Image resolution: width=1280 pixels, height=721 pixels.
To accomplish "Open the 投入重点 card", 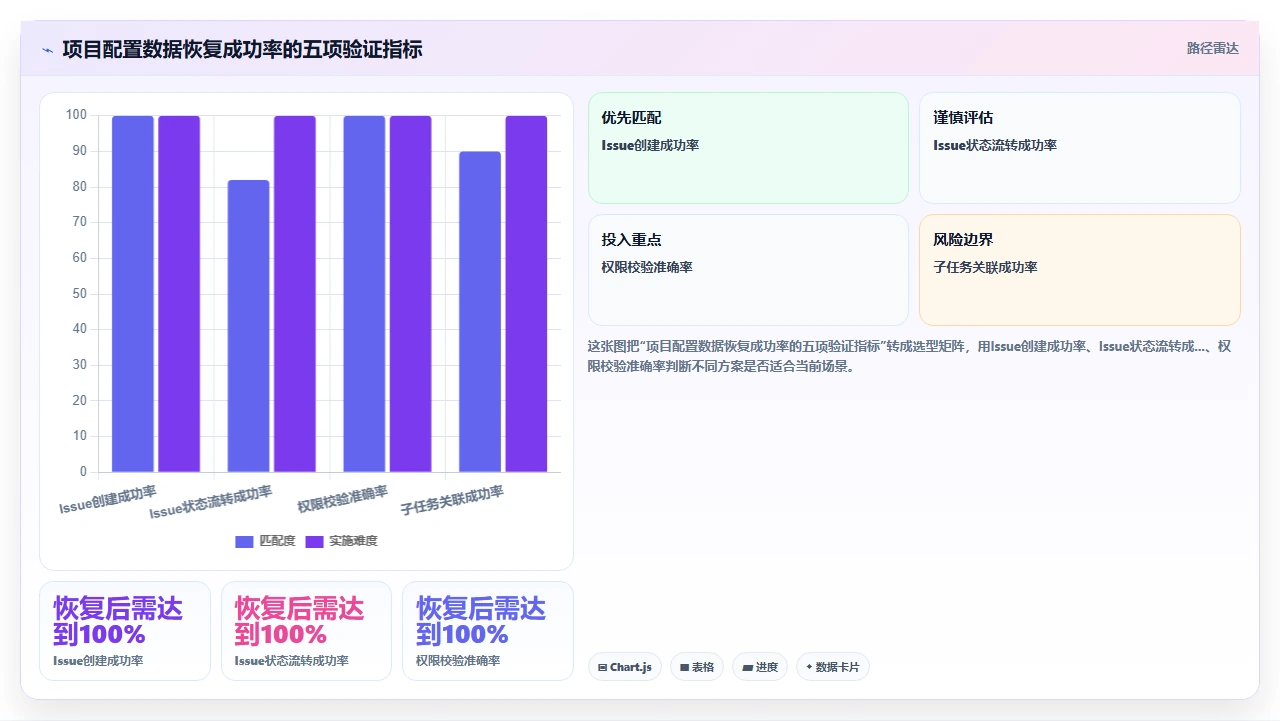I will 748,270.
